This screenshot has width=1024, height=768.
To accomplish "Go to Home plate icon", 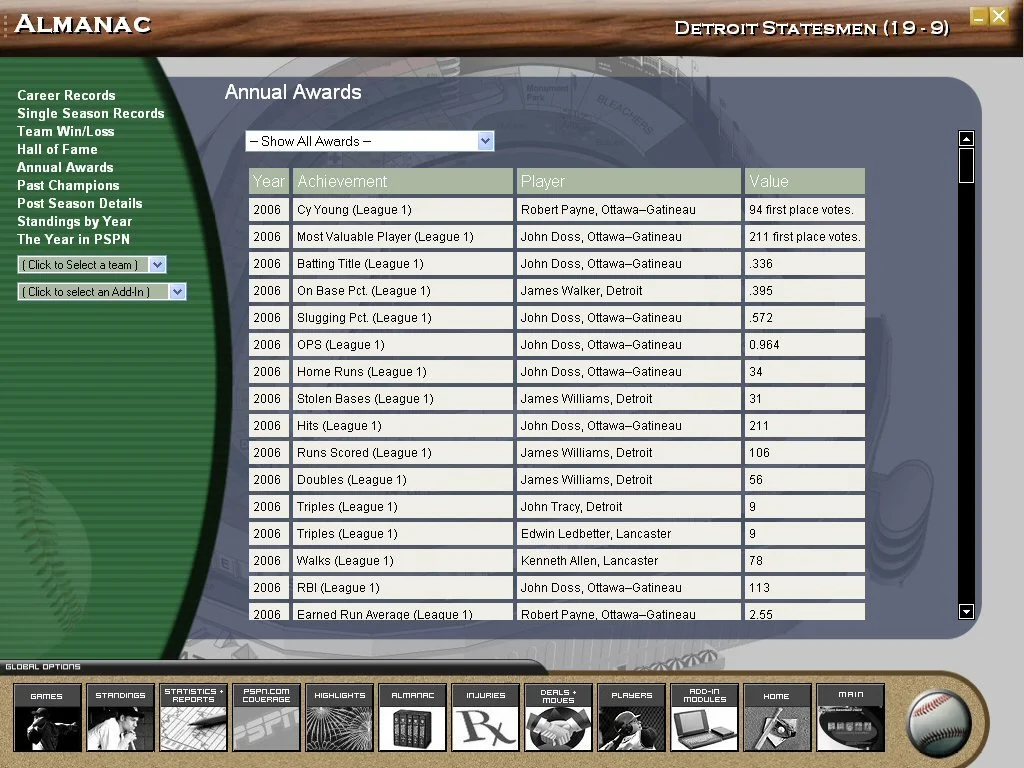I will point(777,718).
